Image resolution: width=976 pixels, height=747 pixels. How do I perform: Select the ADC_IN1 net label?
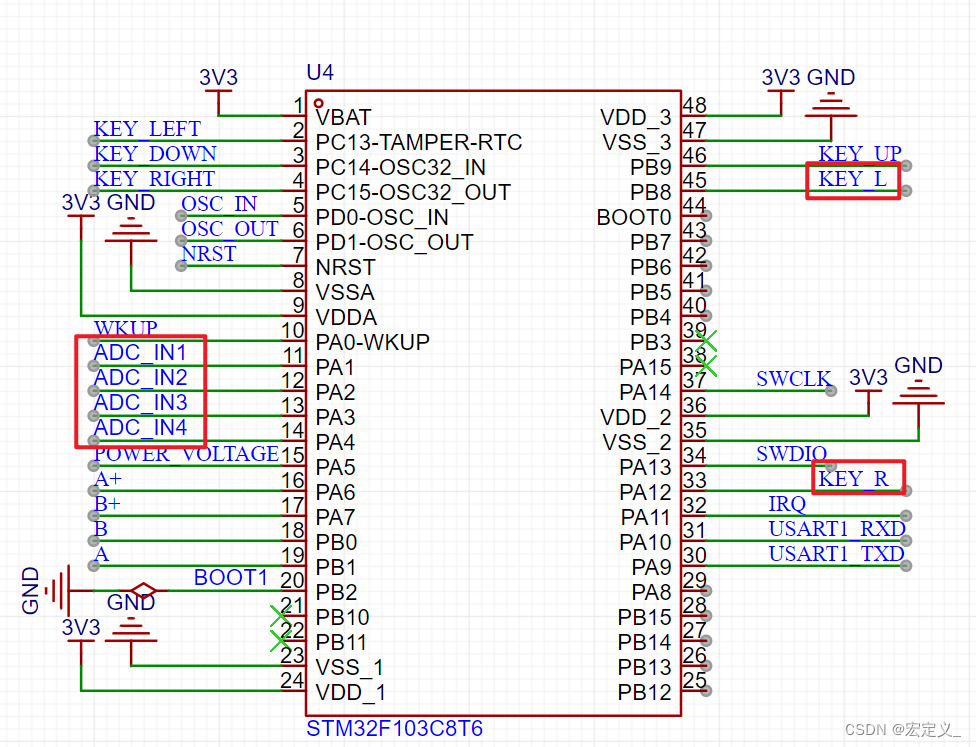click(x=140, y=353)
